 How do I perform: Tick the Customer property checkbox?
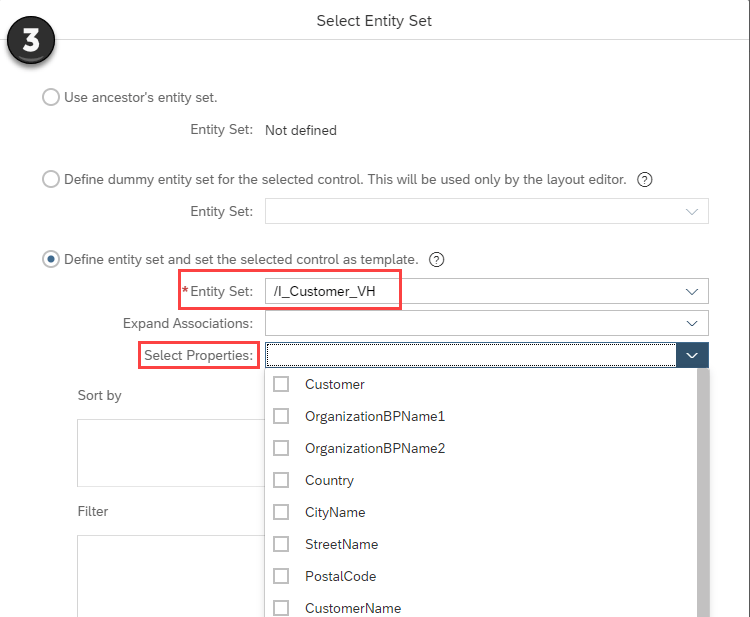click(x=281, y=384)
